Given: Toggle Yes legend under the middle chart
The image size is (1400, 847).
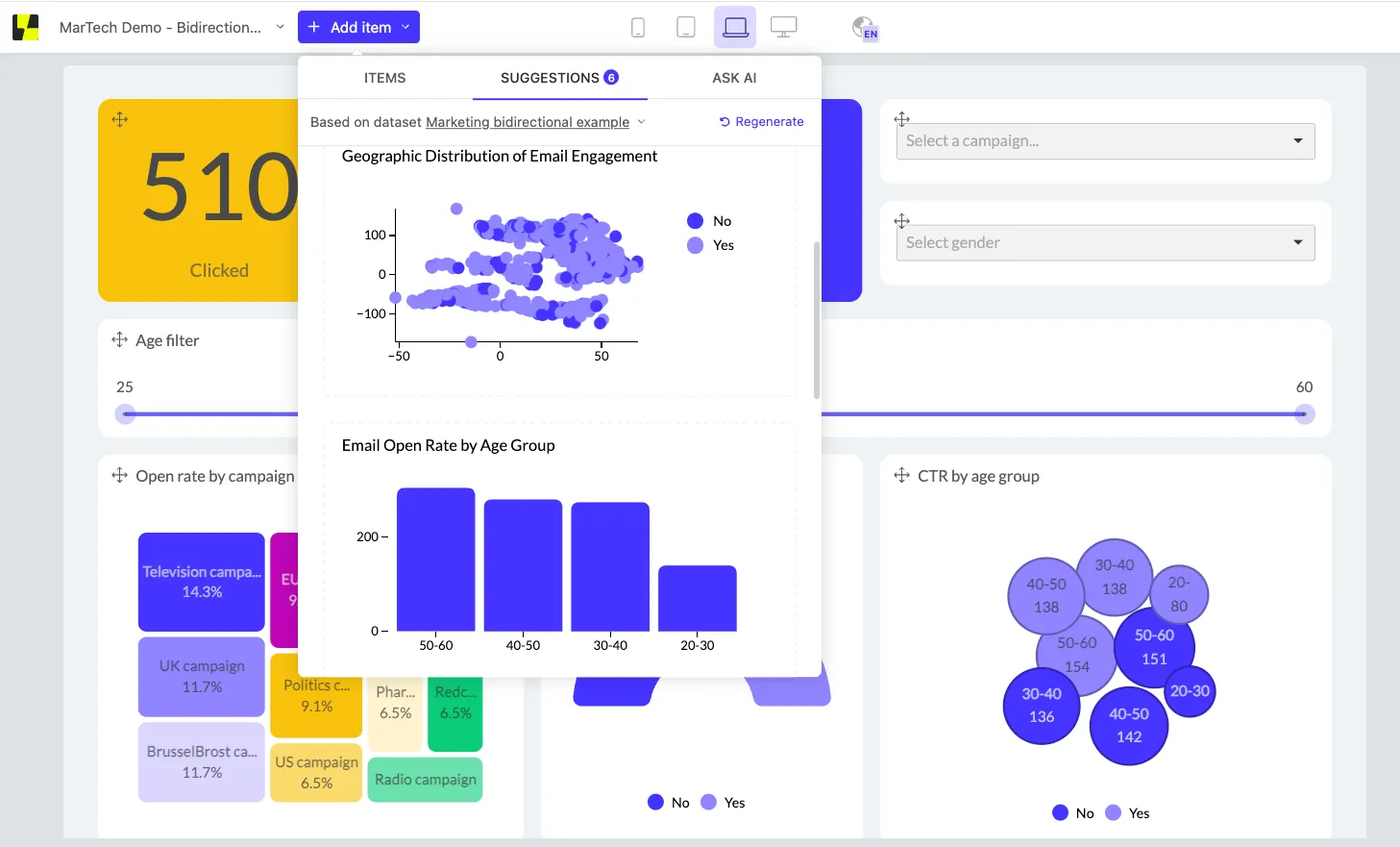Looking at the screenshot, I should click(723, 802).
